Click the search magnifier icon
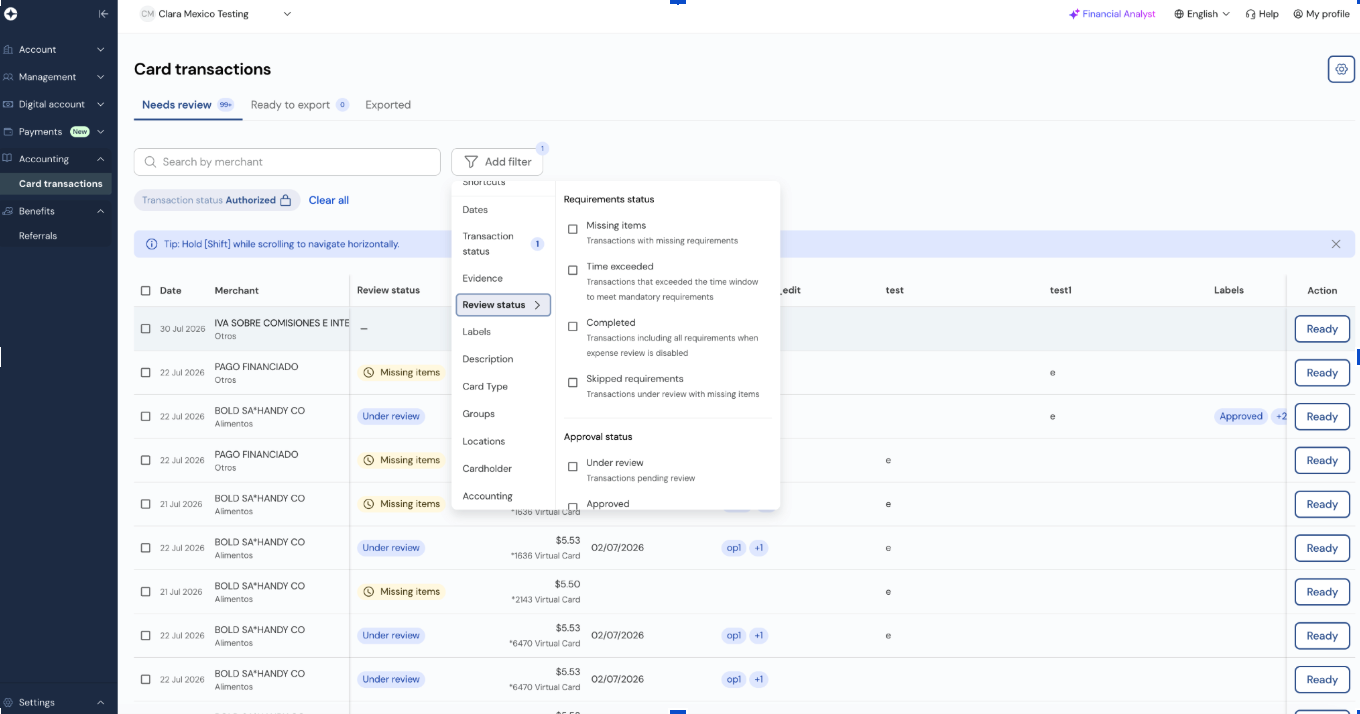This screenshot has height=714, width=1360. pos(151,162)
